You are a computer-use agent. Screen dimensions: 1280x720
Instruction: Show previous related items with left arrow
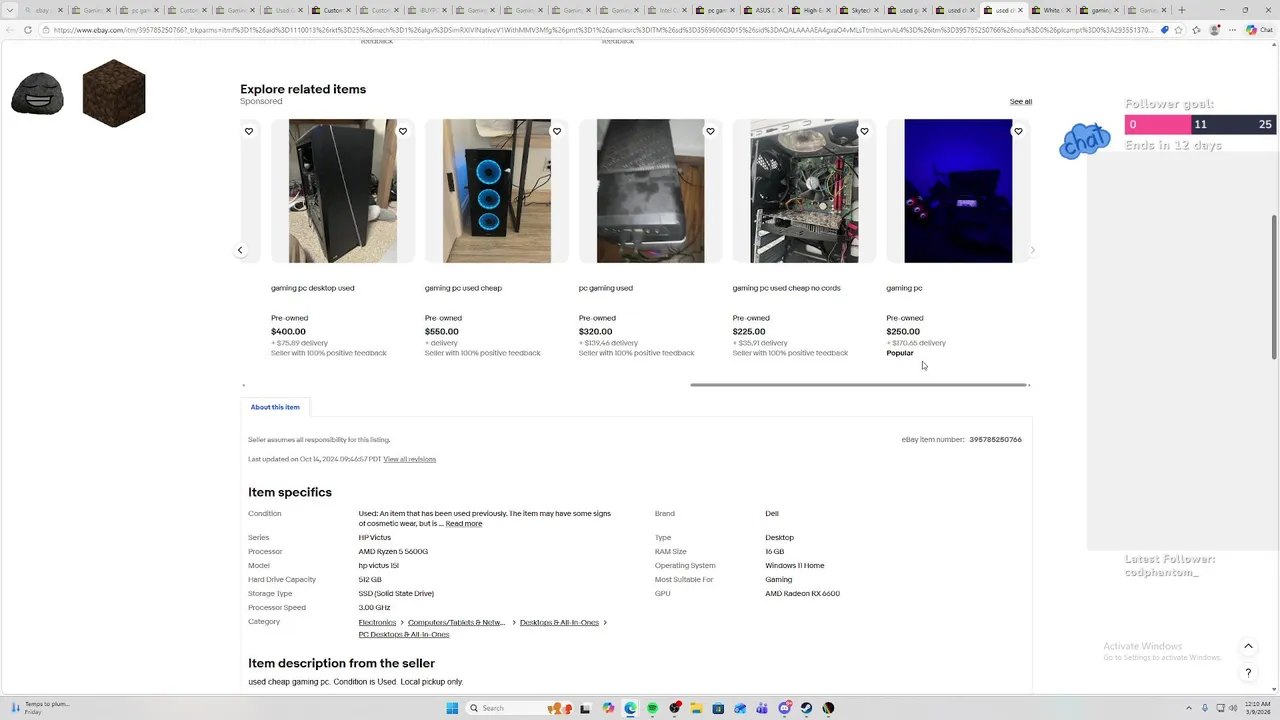(x=240, y=250)
